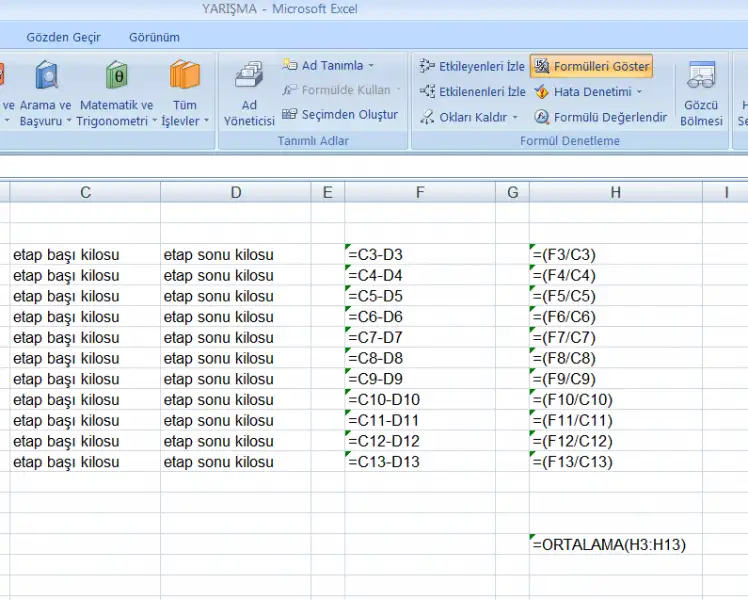Click Etkilenenleri İzle trace dependents

point(472,92)
